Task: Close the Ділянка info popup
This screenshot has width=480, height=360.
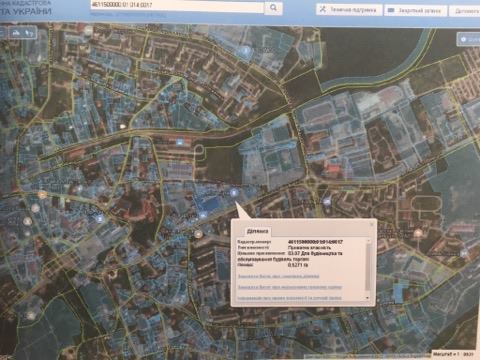Action: [x=372, y=224]
